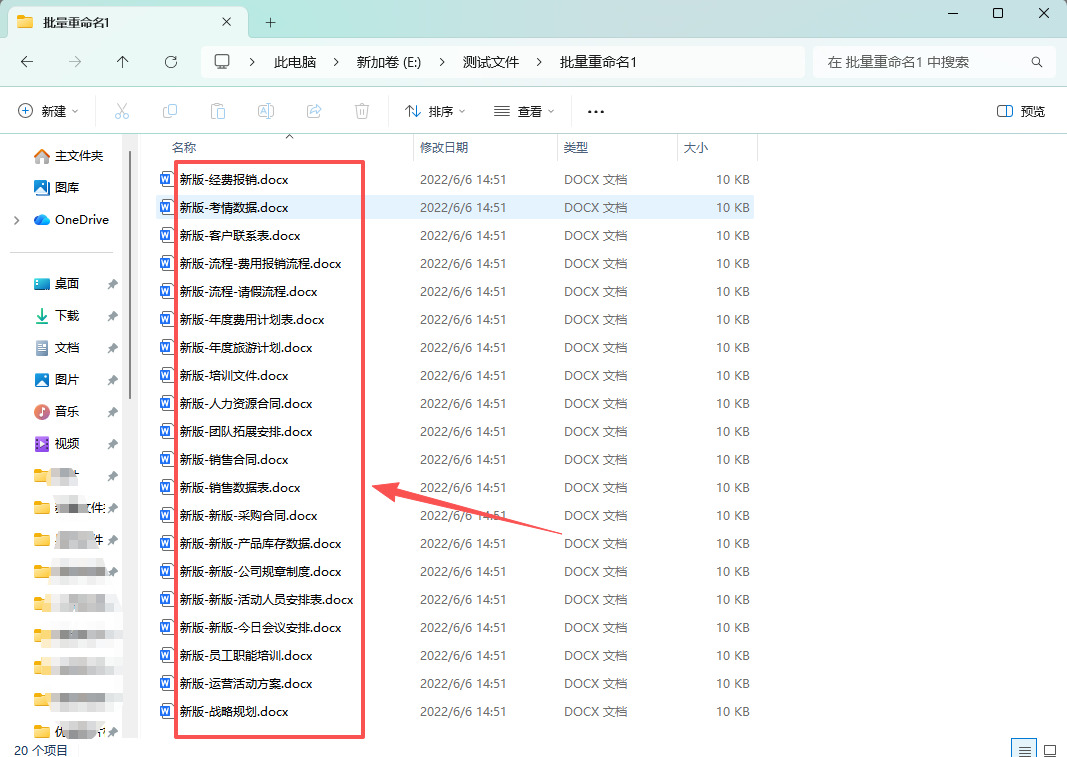Open the 排序 sort dropdown
The height and width of the screenshot is (757, 1067).
(x=436, y=111)
